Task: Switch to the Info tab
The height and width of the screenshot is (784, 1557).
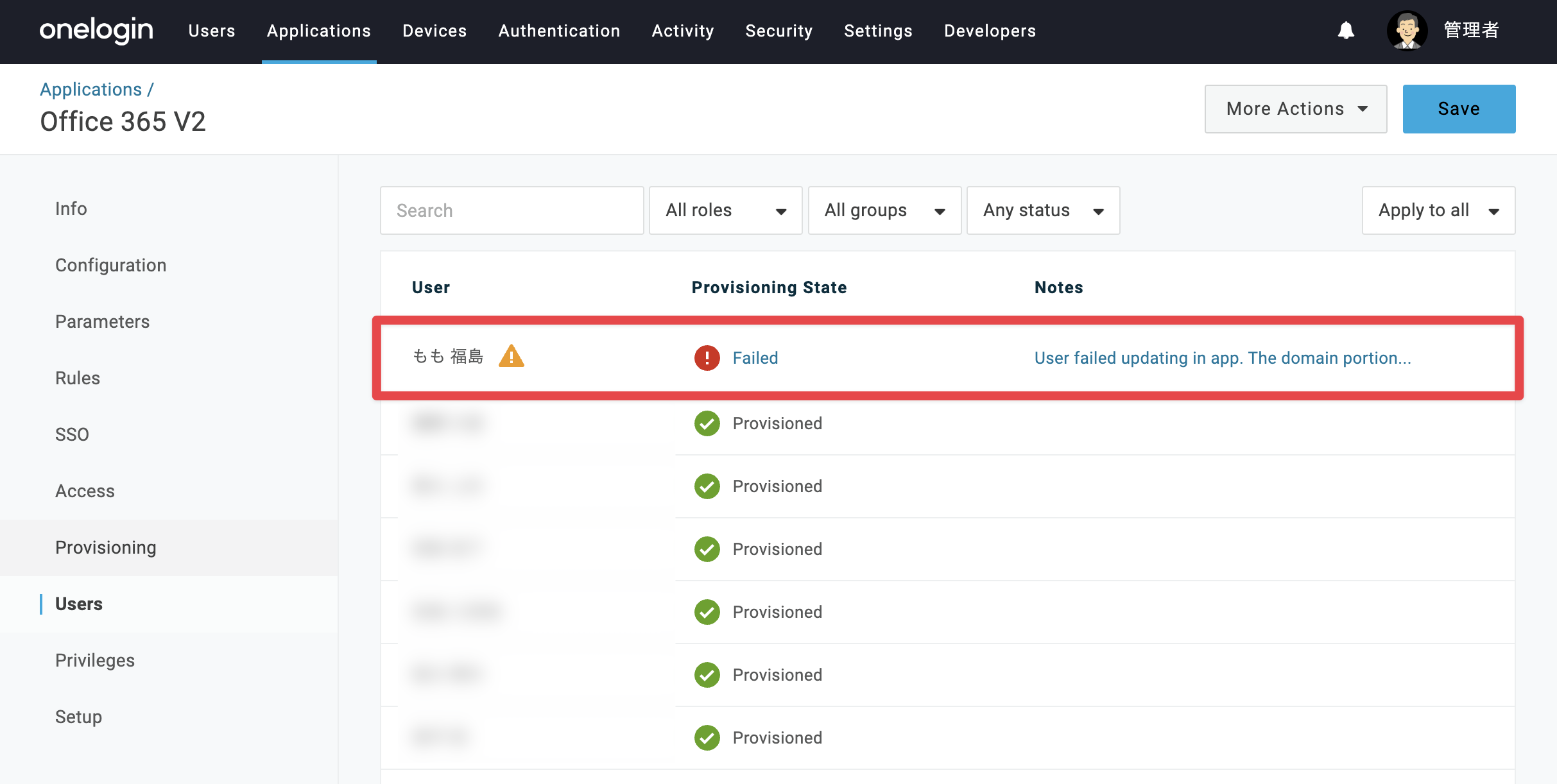Action: pyautogui.click(x=71, y=209)
